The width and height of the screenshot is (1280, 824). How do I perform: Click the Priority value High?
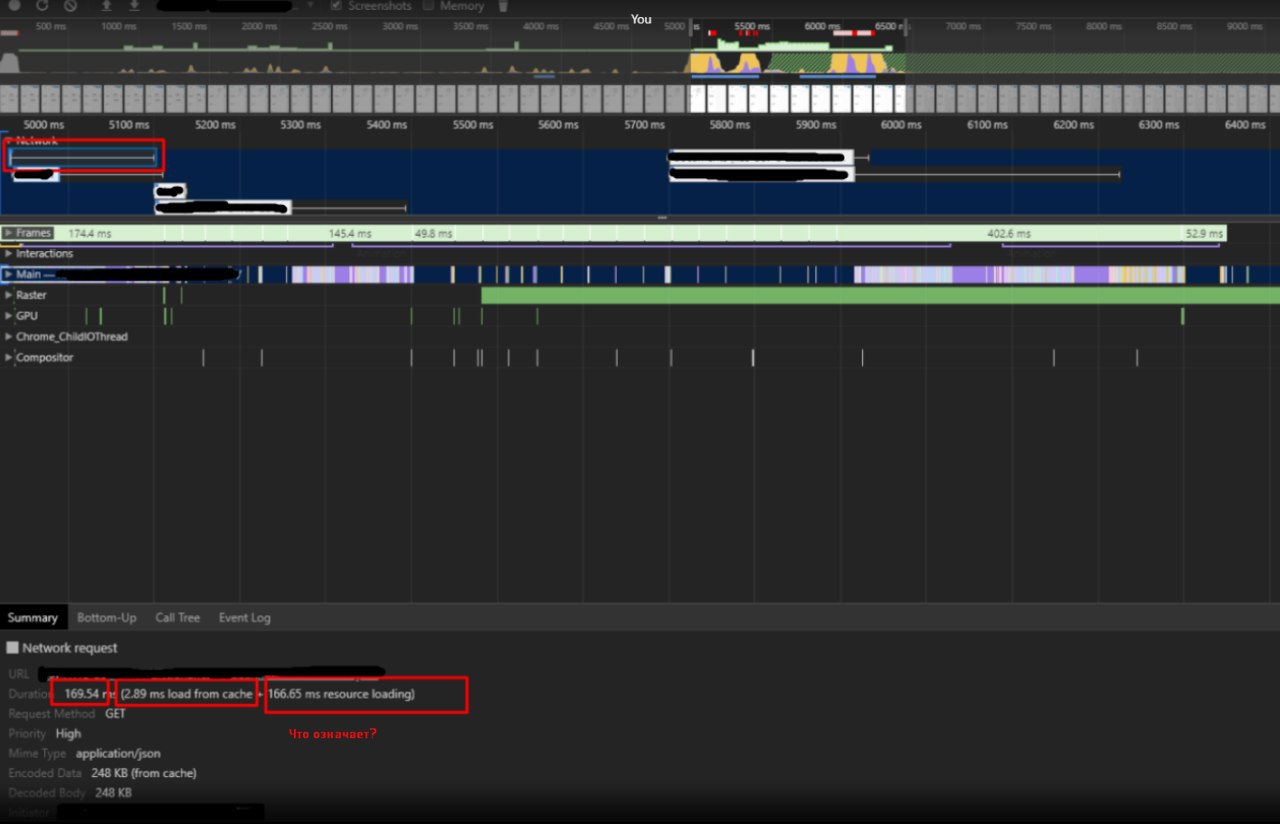click(69, 734)
